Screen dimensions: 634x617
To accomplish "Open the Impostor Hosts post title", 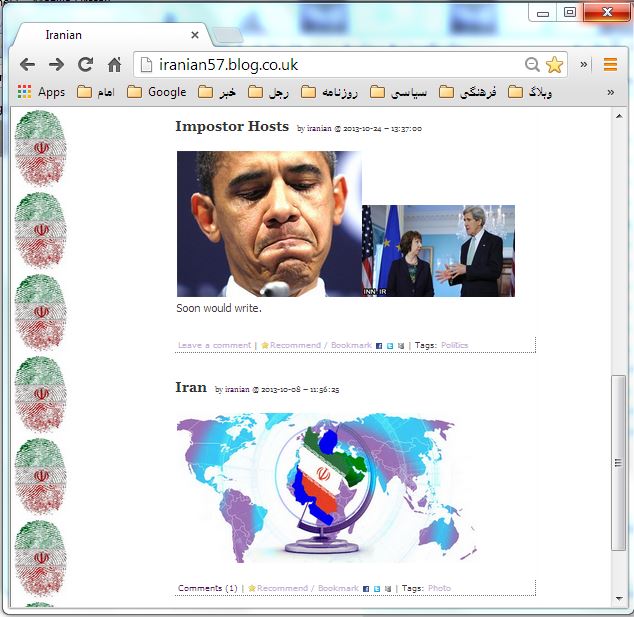I will coord(232,127).
